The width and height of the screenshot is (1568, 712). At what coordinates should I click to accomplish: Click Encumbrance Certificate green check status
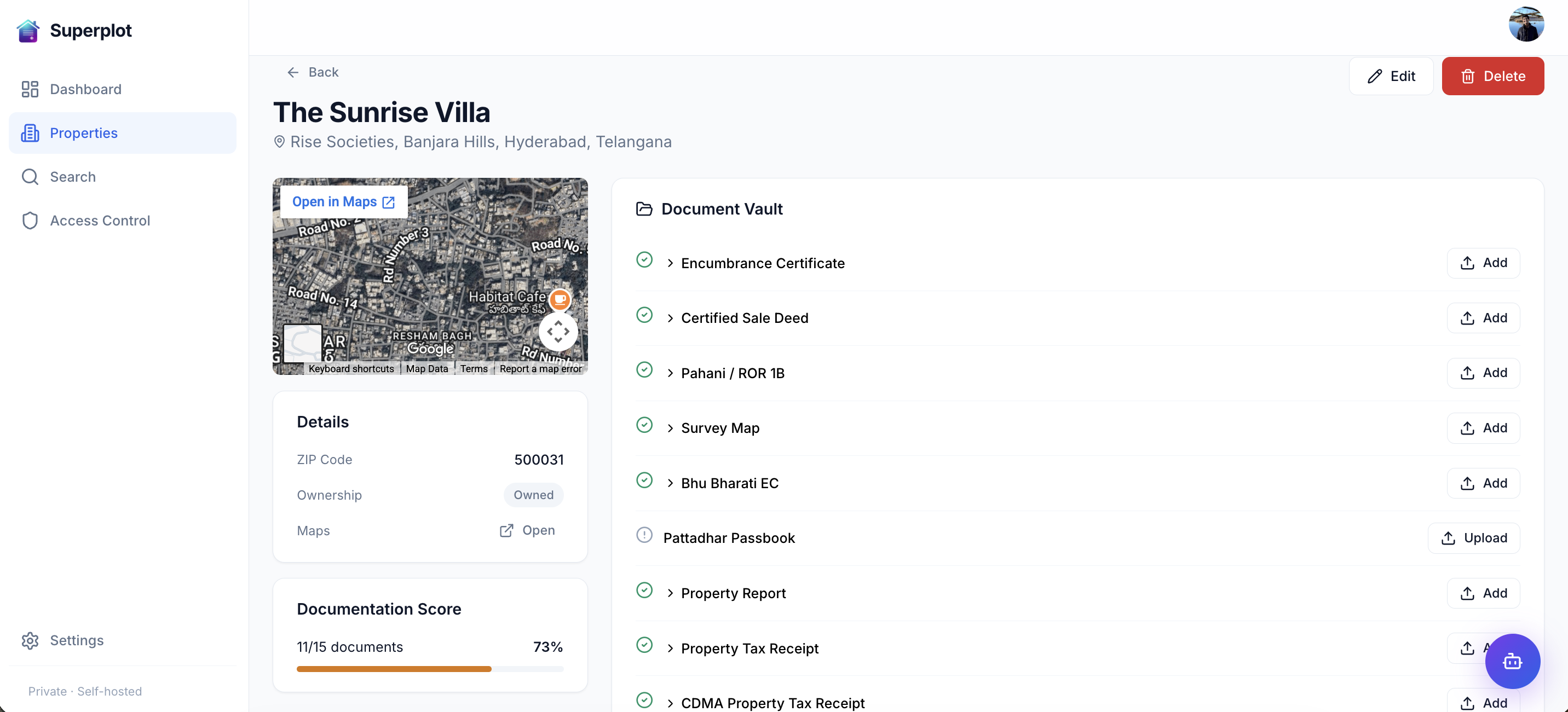644,260
